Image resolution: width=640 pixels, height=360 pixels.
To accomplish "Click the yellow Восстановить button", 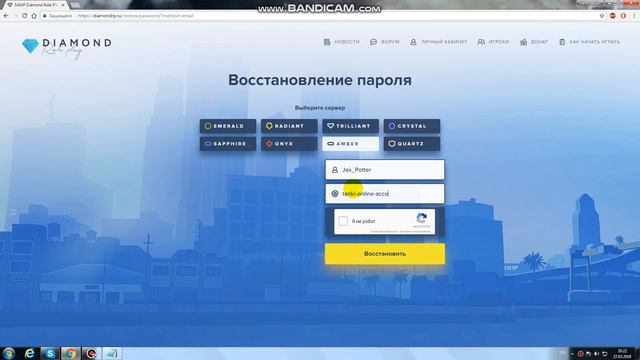I will click(x=384, y=253).
